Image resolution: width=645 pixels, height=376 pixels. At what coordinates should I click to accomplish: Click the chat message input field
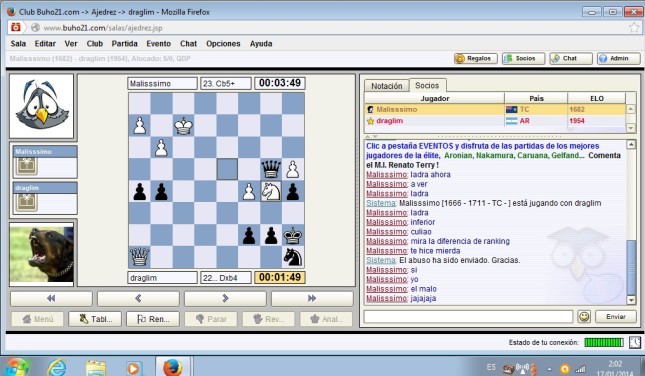468,316
